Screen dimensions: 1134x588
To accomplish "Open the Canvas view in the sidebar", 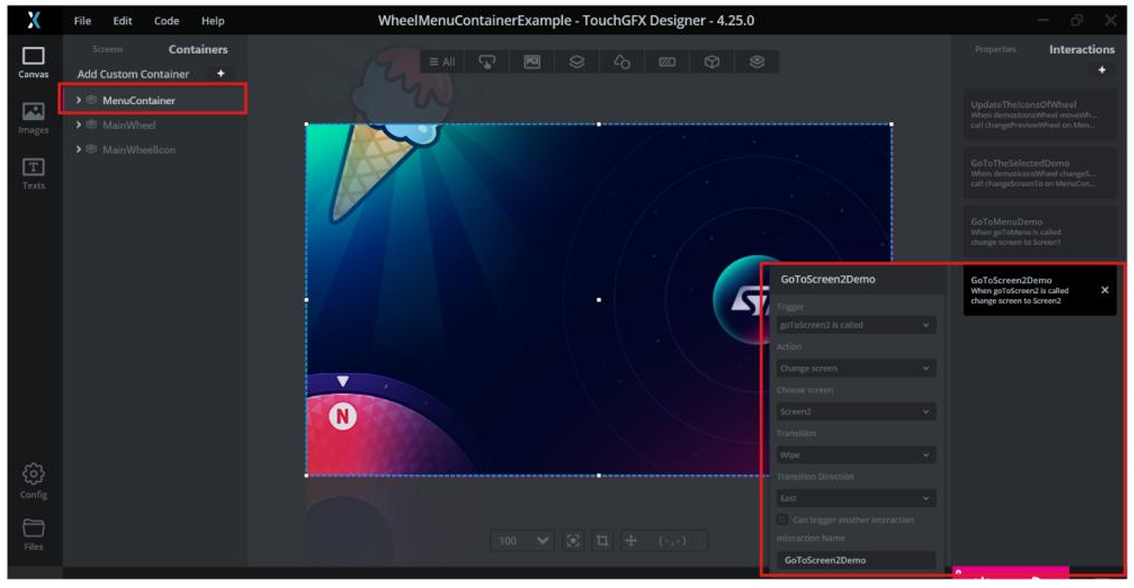I will (33, 63).
